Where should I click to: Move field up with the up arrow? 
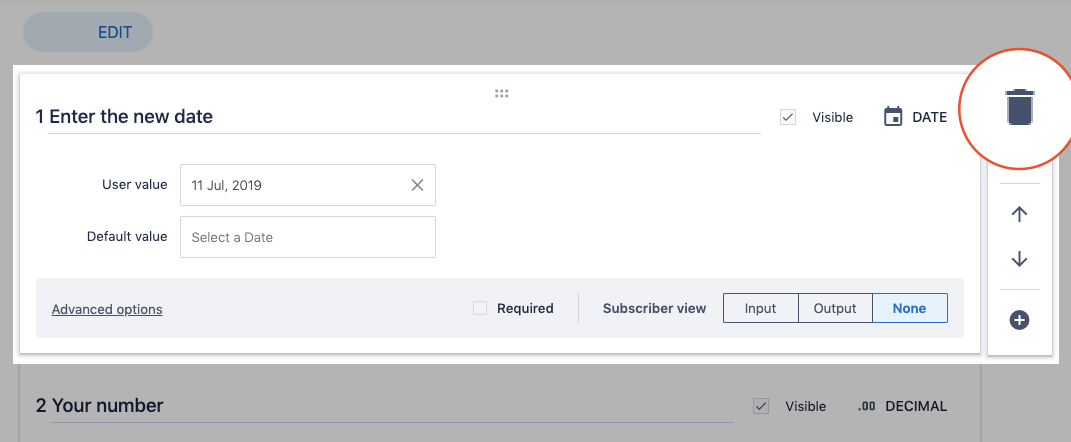[1019, 214]
